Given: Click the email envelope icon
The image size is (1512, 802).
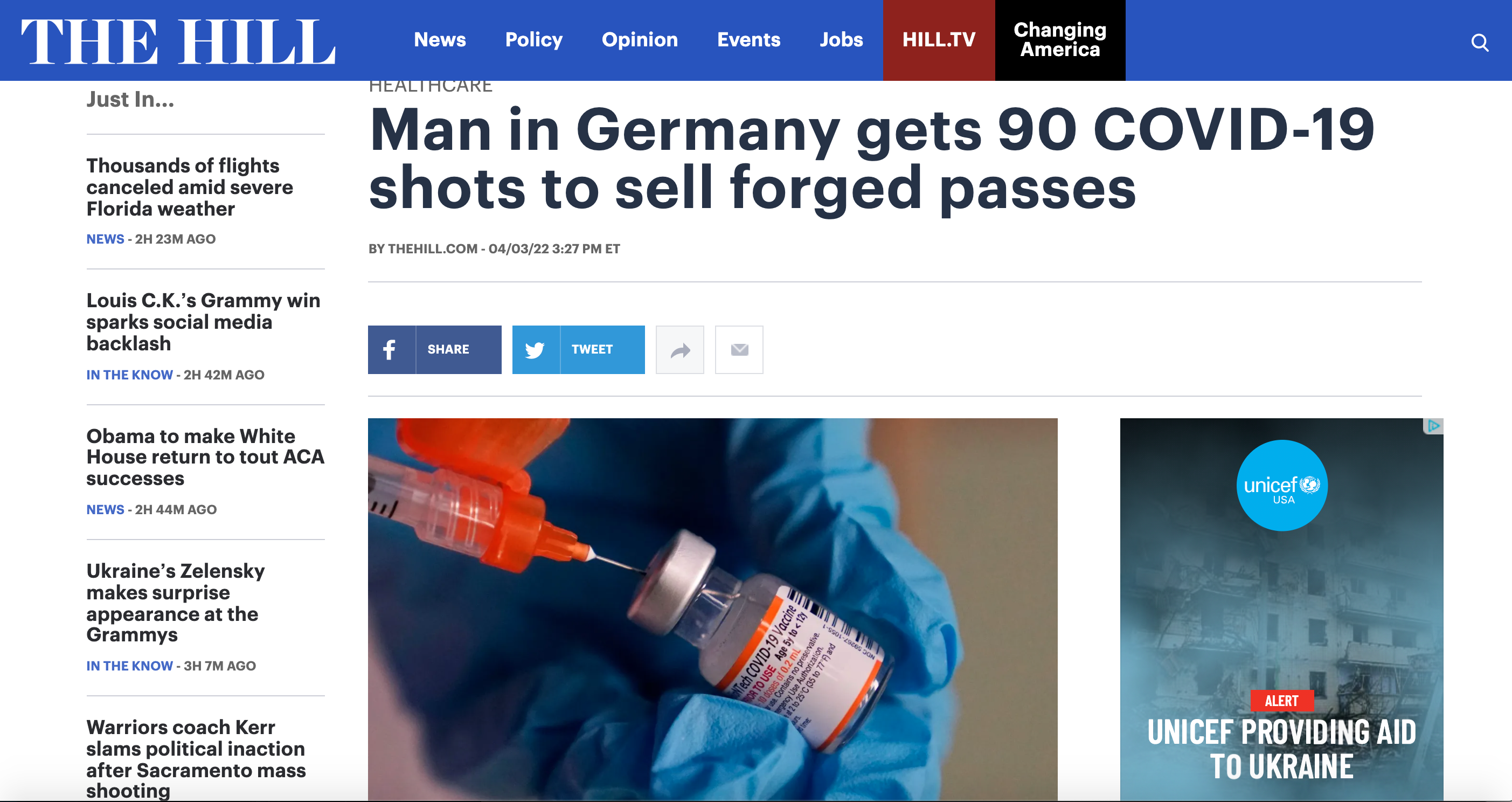Looking at the screenshot, I should (x=739, y=350).
